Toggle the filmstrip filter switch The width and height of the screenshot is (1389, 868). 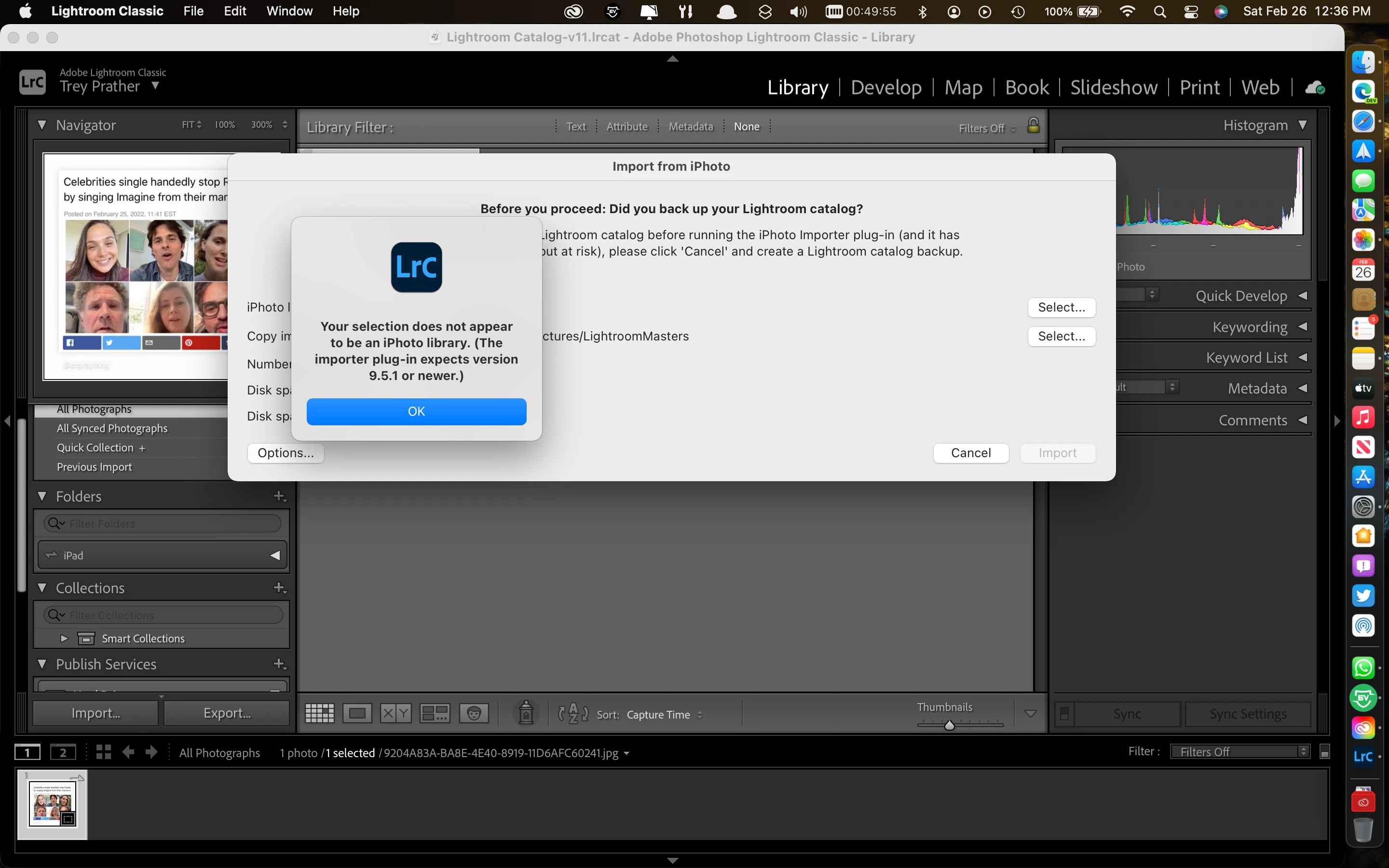1325,752
